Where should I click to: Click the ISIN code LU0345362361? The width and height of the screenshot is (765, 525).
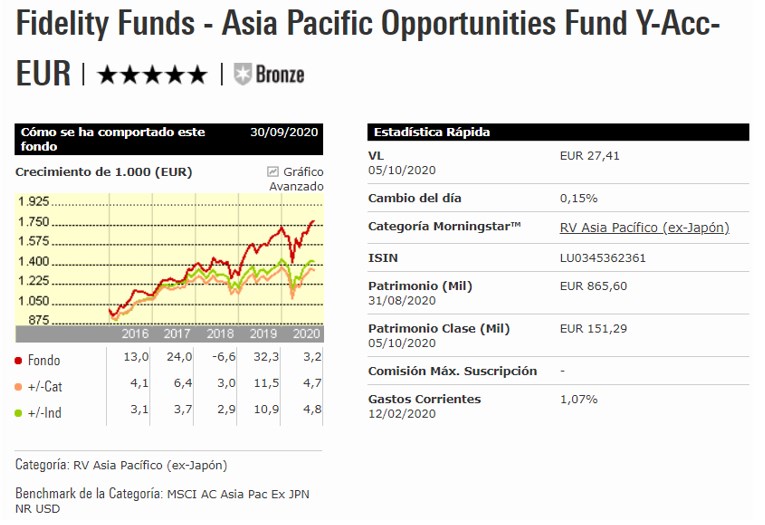[603, 258]
